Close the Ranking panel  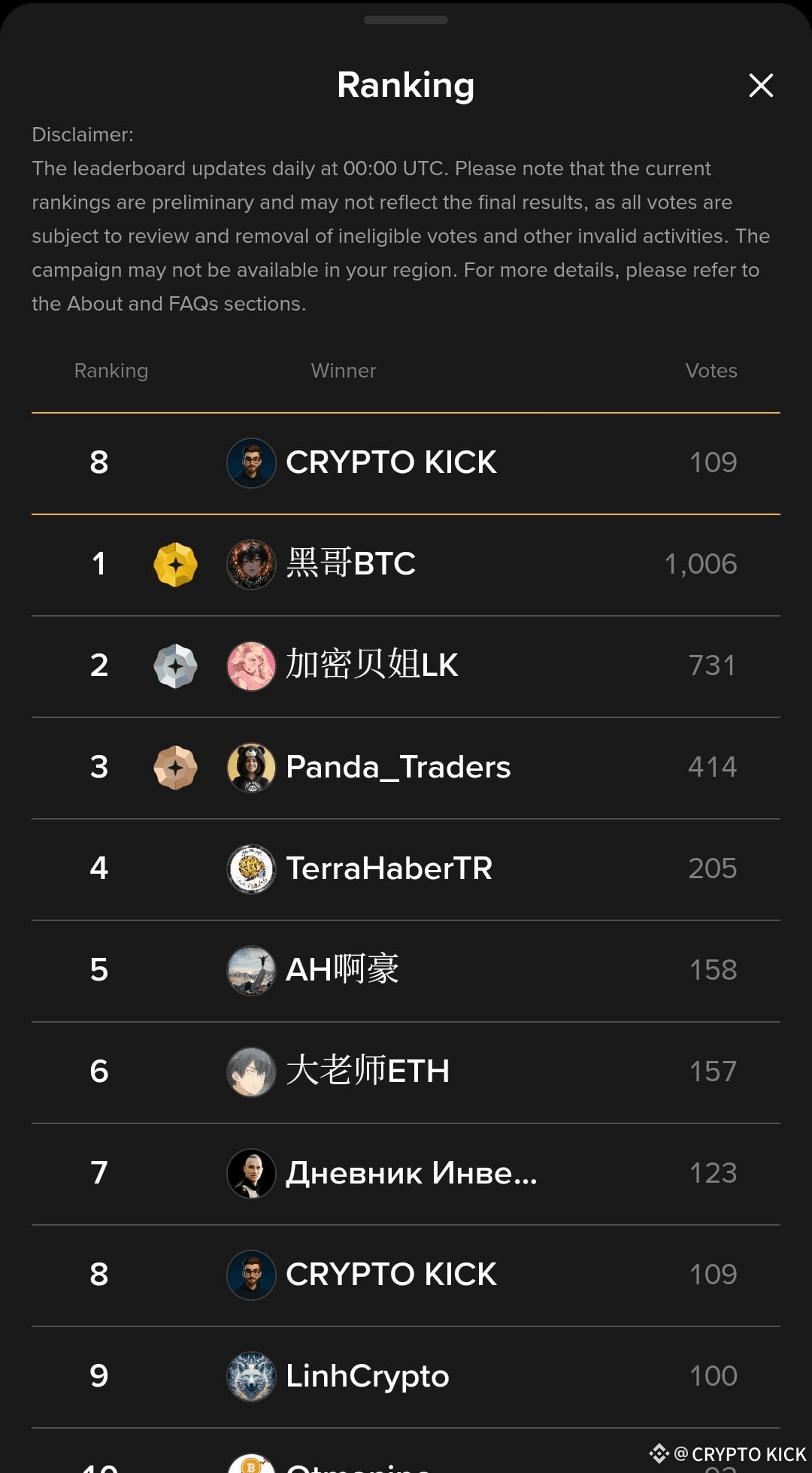point(761,86)
